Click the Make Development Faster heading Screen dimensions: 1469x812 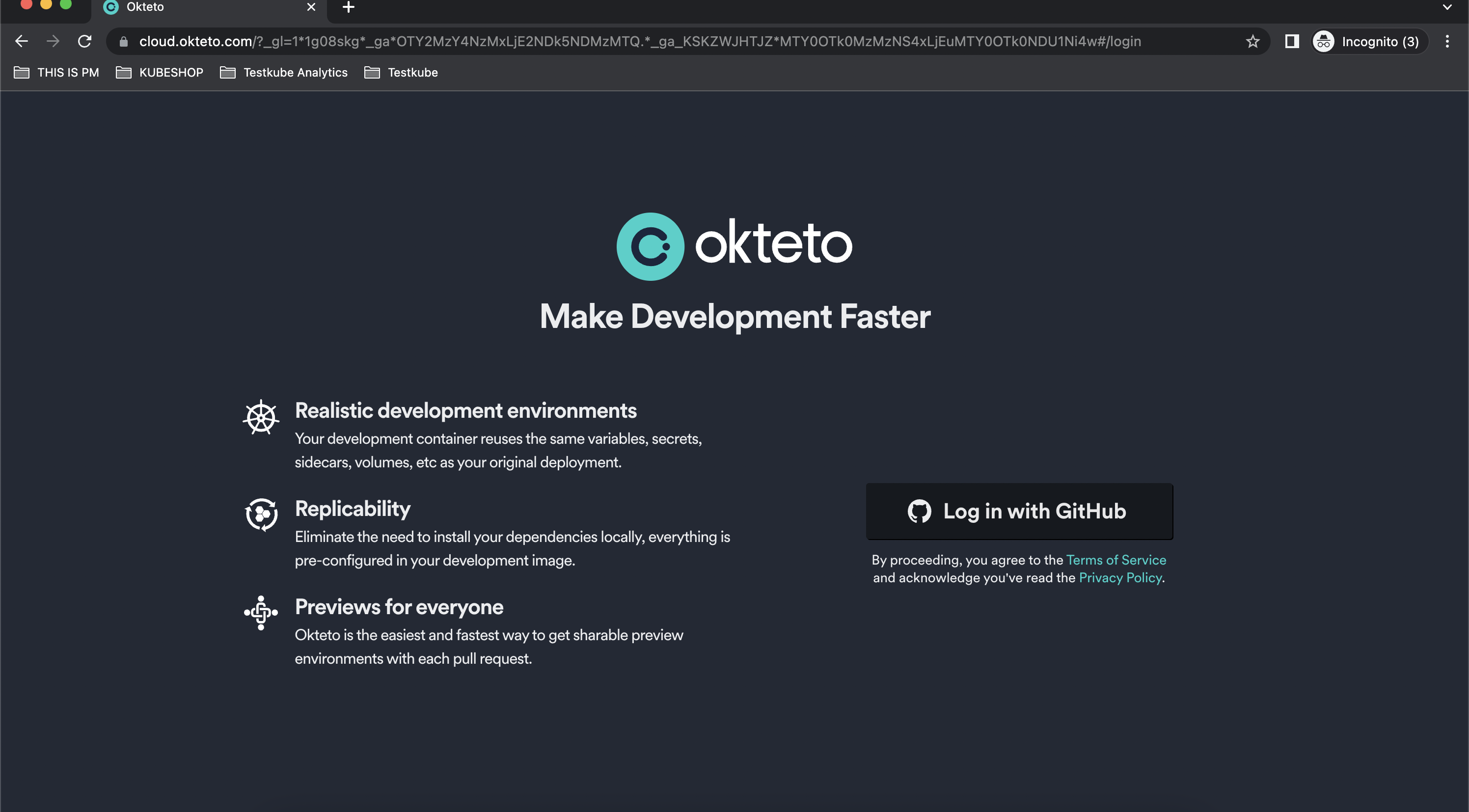(734, 317)
